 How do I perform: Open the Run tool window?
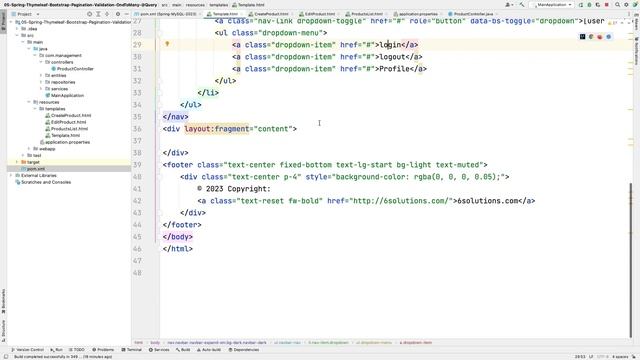point(56,350)
